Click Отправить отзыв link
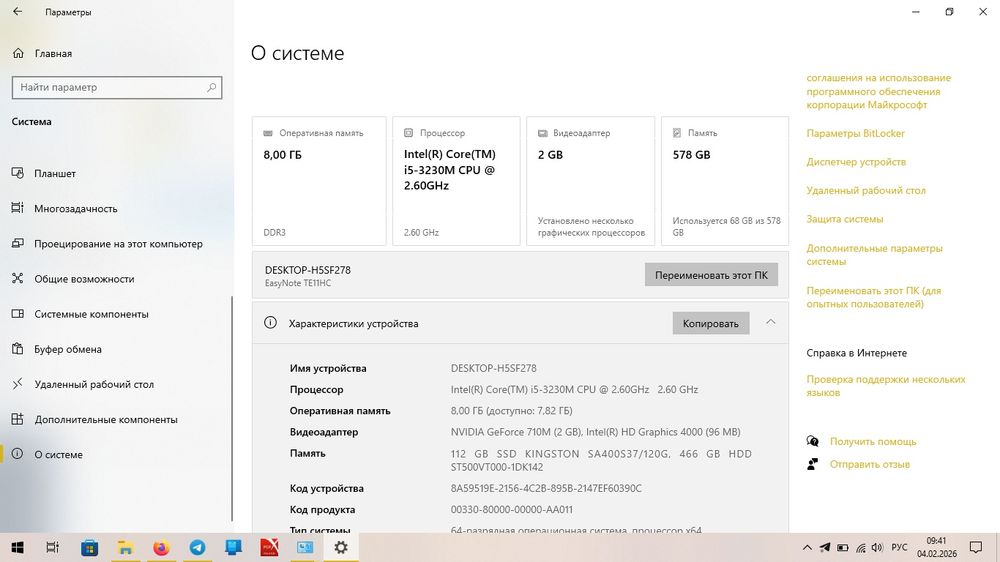Image resolution: width=1000 pixels, height=562 pixels. coord(869,464)
